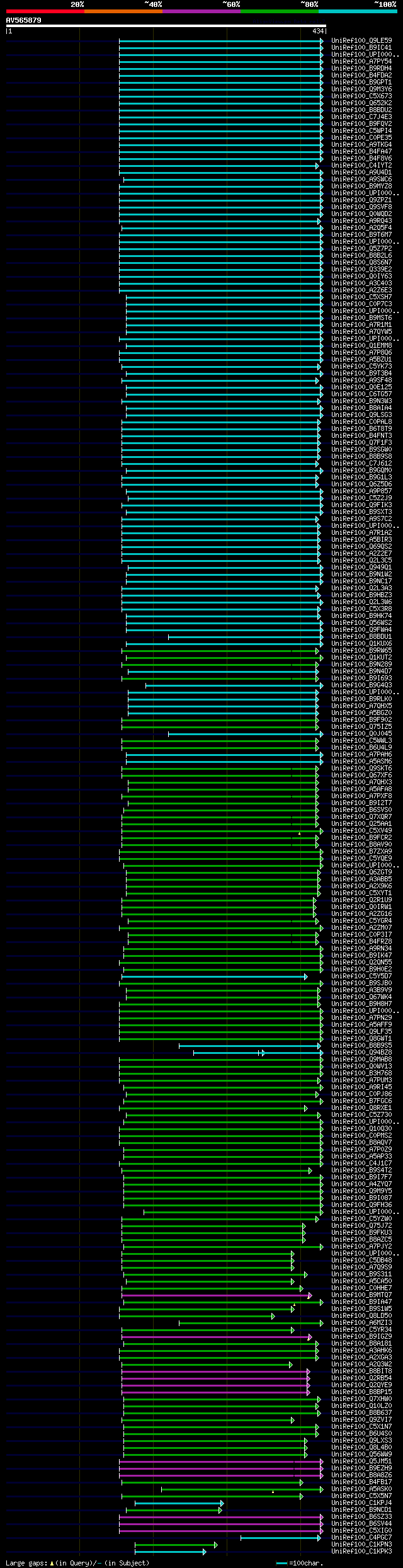The width and height of the screenshot is (403, 1568).
Task: Click the cyan ~100% identity legend bar
Action: coord(358,11)
